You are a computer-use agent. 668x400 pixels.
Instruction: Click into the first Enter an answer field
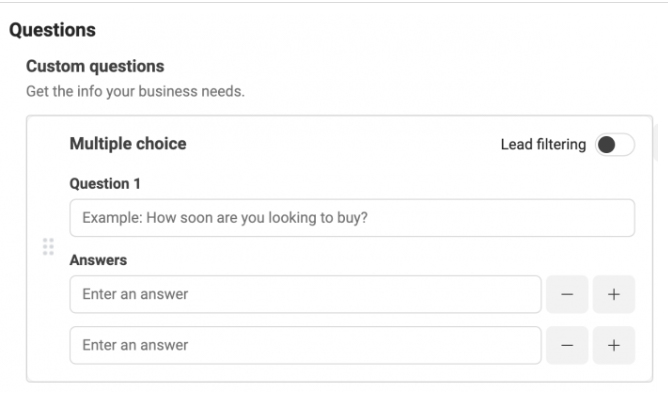[305, 294]
